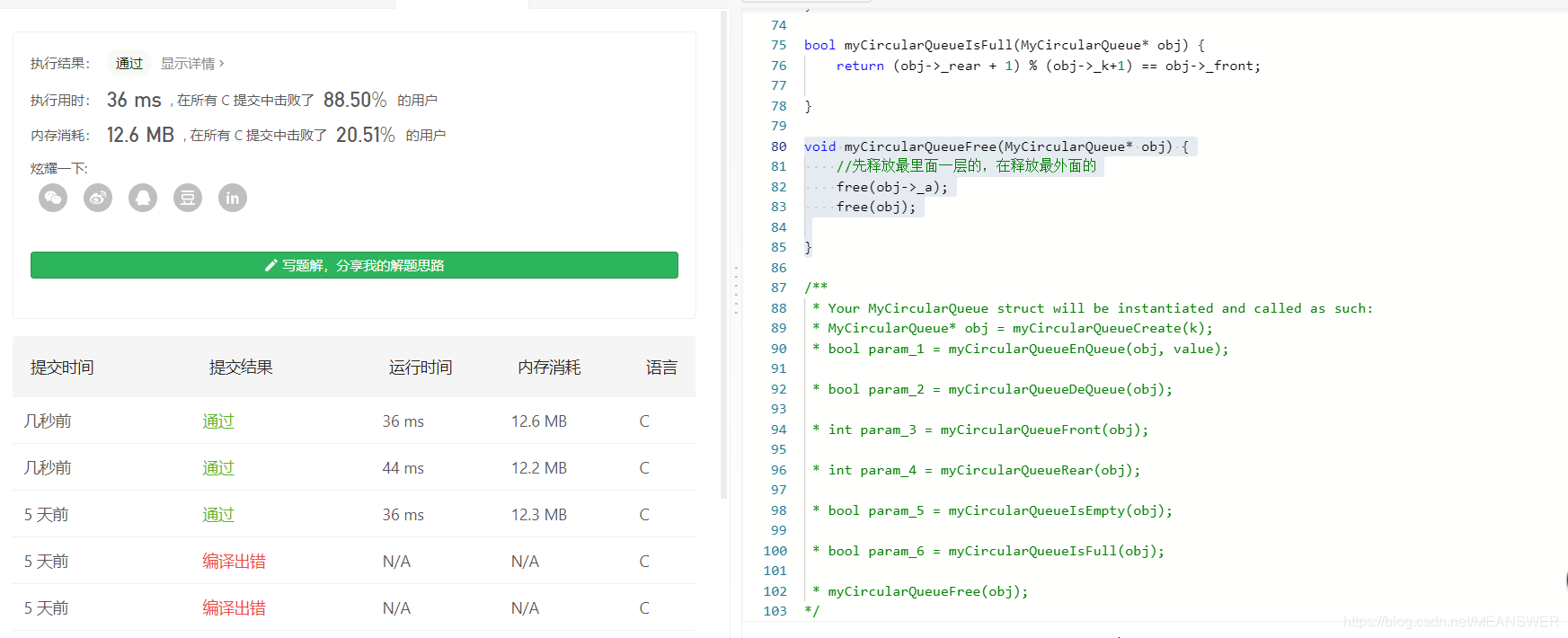Viewport: 1568px width, 638px height.
Task: Share result via Douban icon
Action: tap(188, 198)
